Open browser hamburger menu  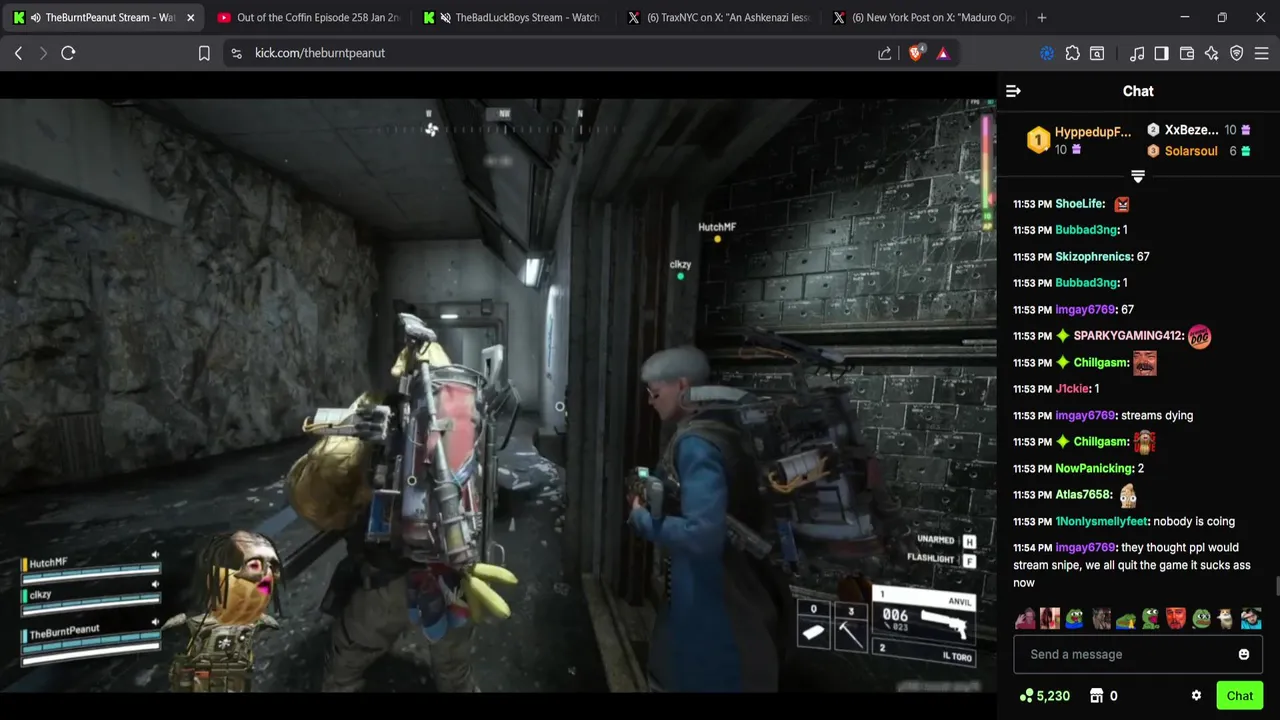pos(1262,53)
